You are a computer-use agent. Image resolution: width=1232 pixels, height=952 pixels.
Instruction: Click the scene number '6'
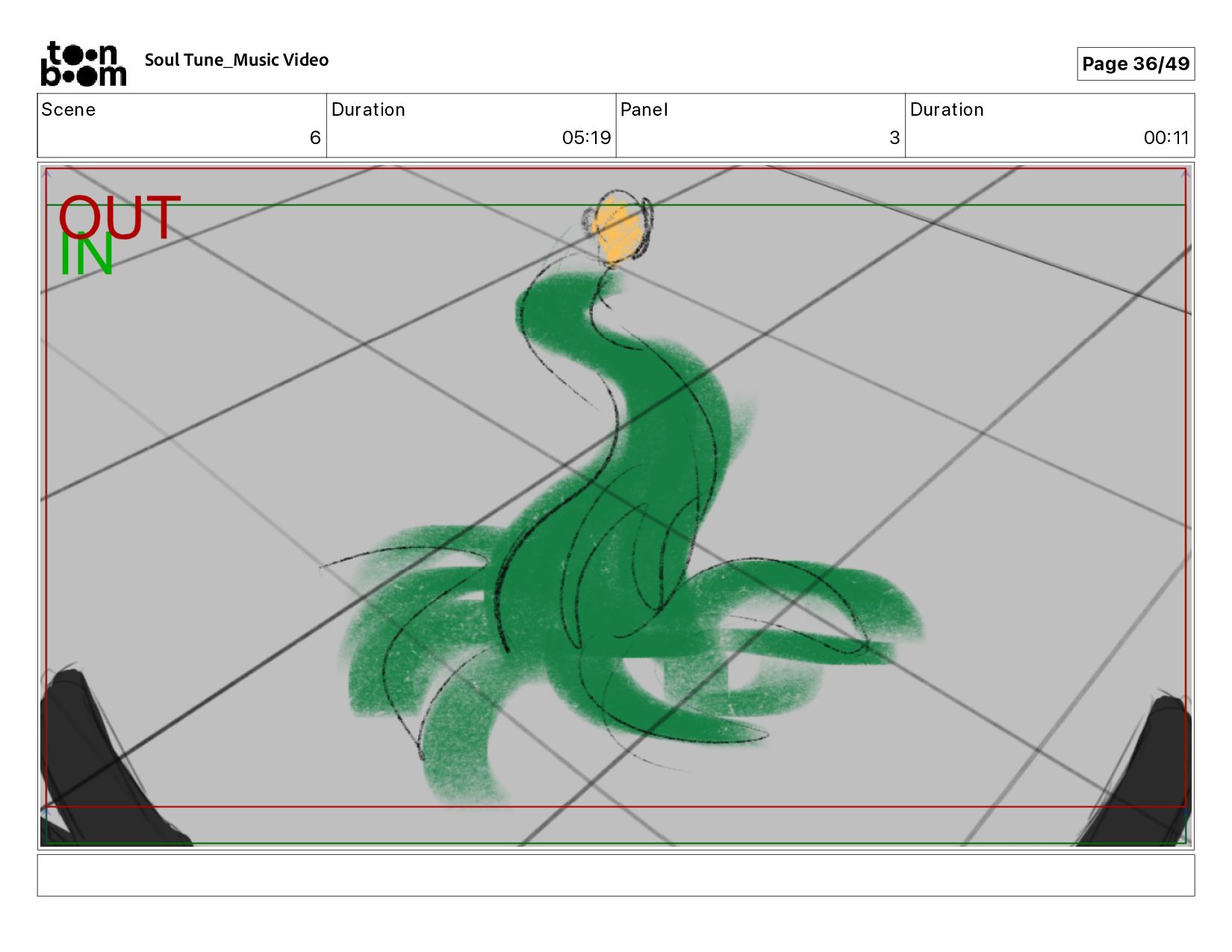[315, 137]
